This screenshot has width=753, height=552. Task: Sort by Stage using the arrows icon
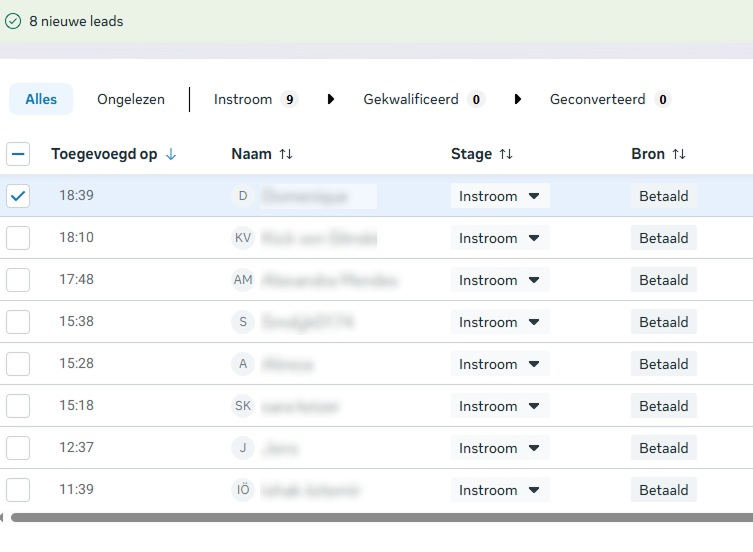[506, 154]
